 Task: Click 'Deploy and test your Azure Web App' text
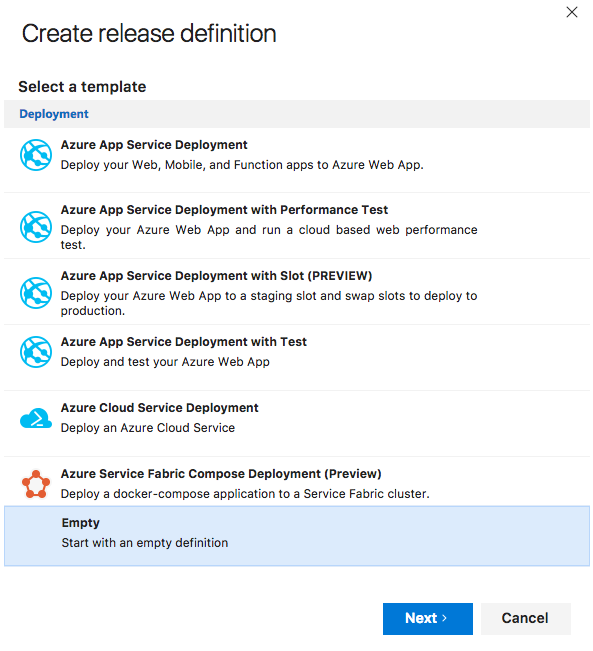coord(165,362)
